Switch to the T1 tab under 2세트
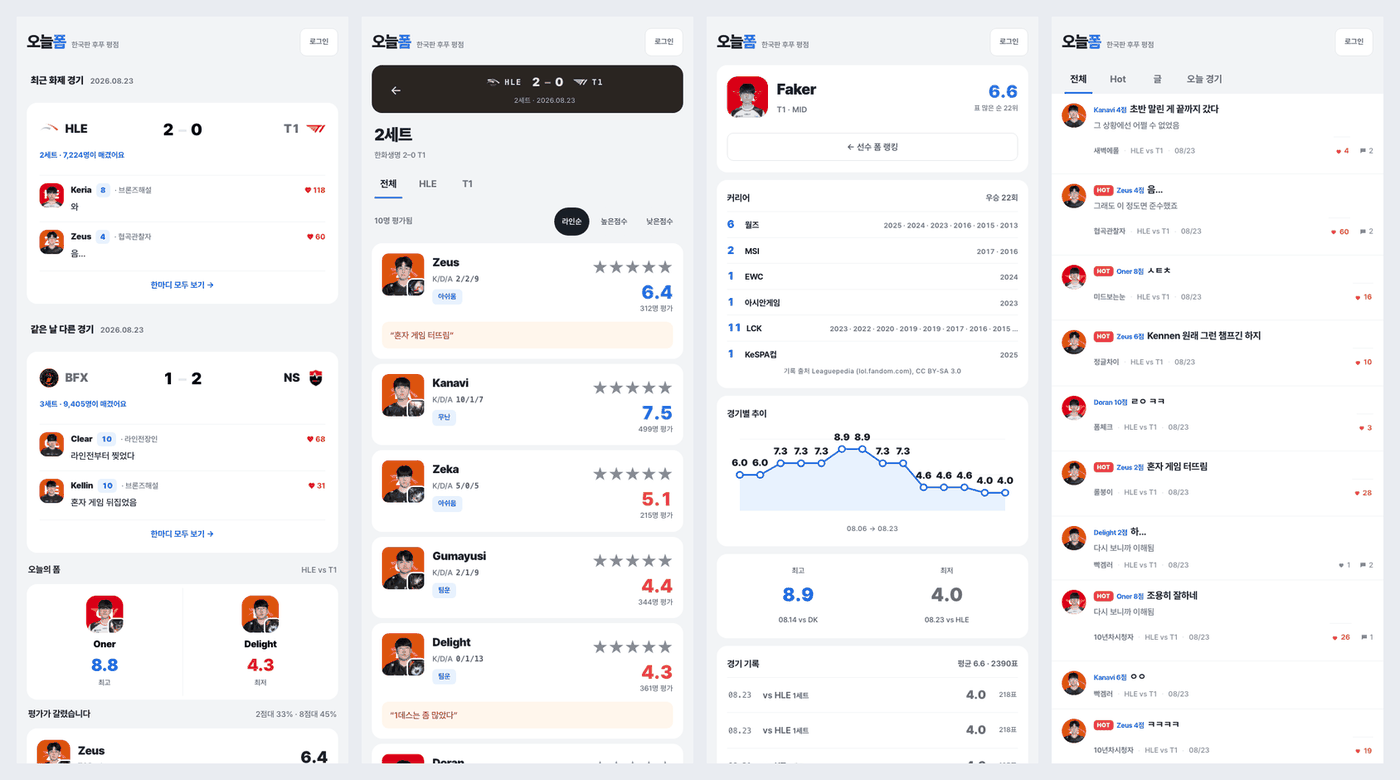 pos(467,184)
